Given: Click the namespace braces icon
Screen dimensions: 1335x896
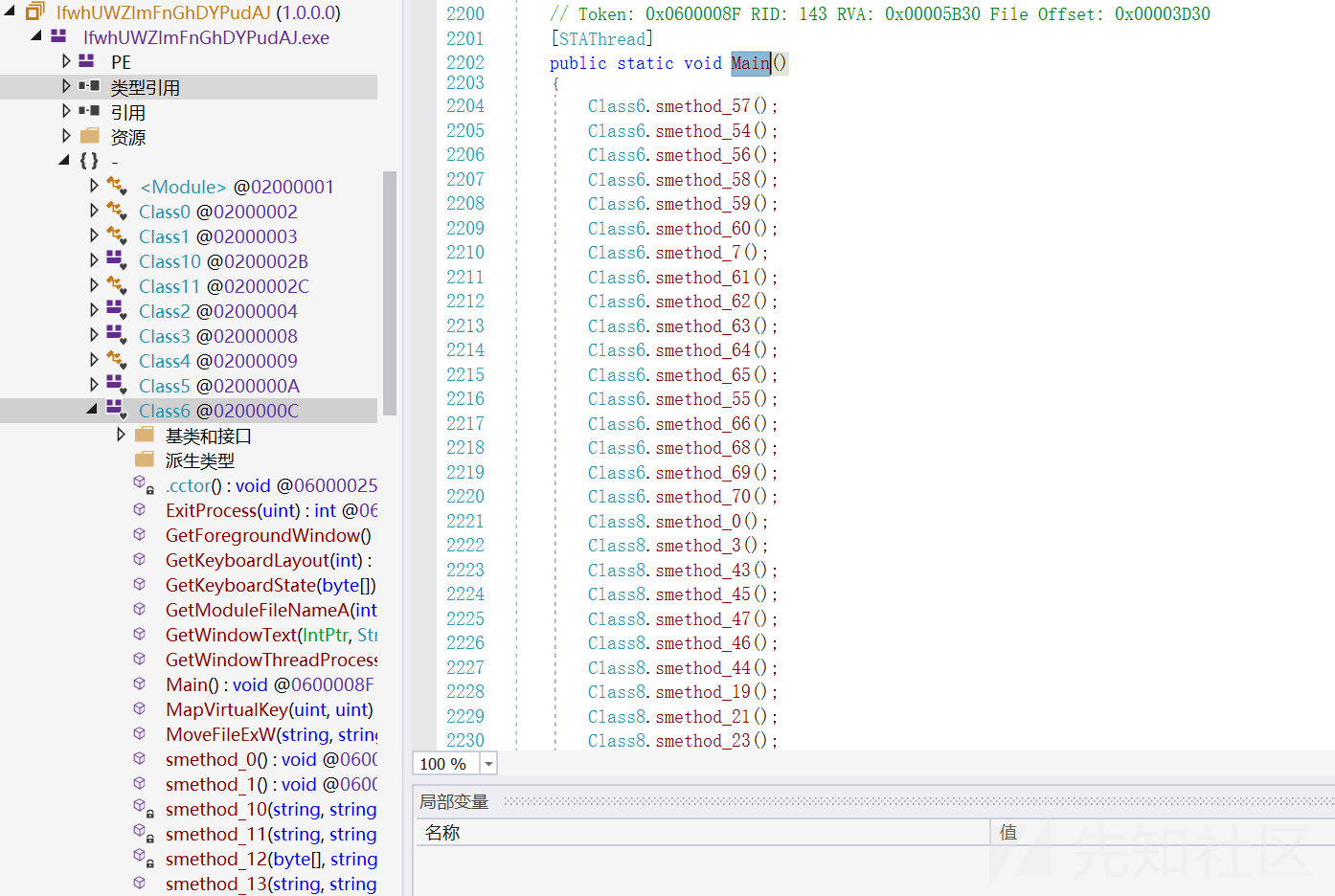Looking at the screenshot, I should [x=89, y=161].
